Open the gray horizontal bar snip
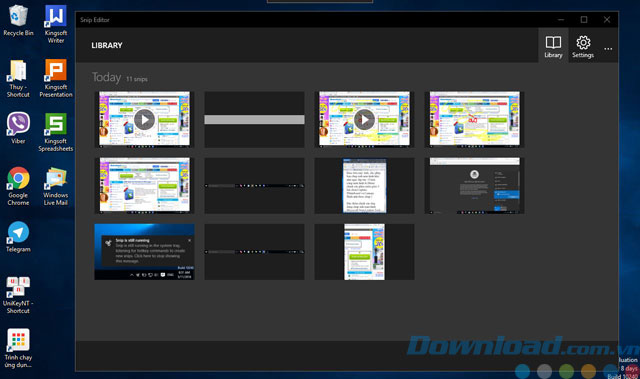Image resolution: width=640 pixels, height=379 pixels. coord(254,120)
